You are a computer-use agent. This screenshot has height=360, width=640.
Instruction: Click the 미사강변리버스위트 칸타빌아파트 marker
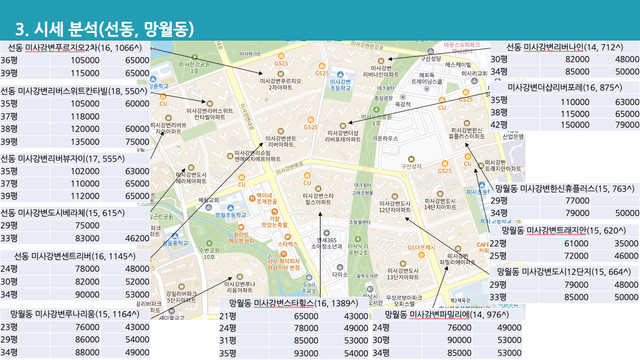pyautogui.click(x=210, y=104)
